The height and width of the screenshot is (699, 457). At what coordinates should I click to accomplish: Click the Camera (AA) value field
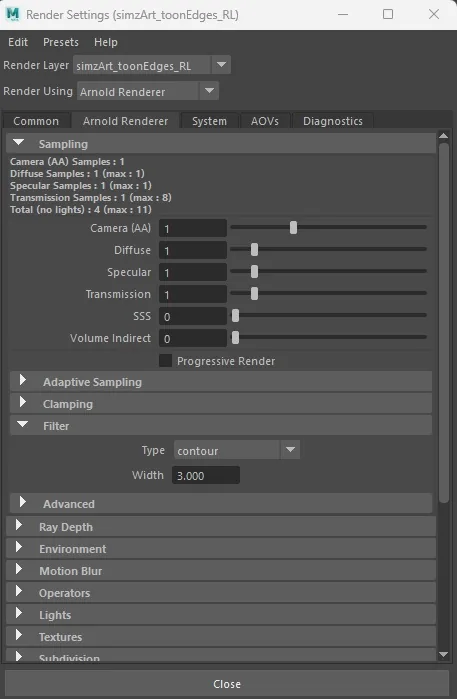click(x=193, y=229)
